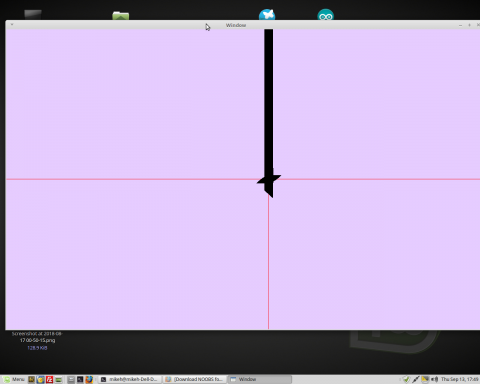Open the volume control in the tray
This screenshot has height=384, width=480.
(434, 379)
